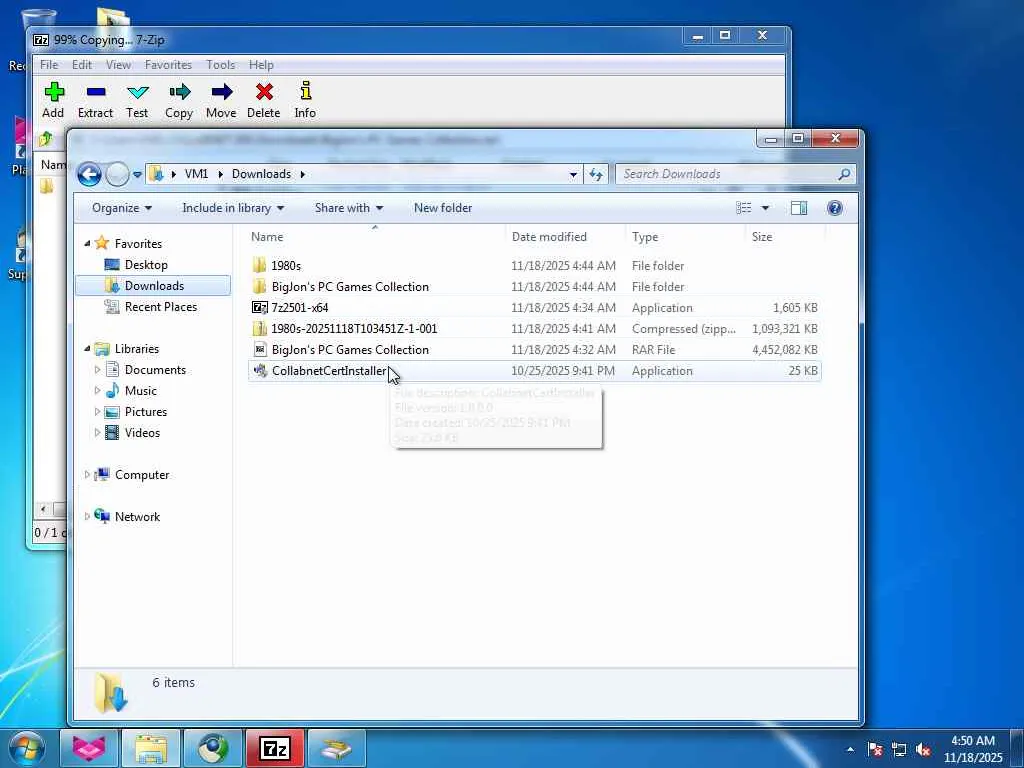The width and height of the screenshot is (1024, 768).
Task: Expand the Videos library node
Action: click(97, 432)
